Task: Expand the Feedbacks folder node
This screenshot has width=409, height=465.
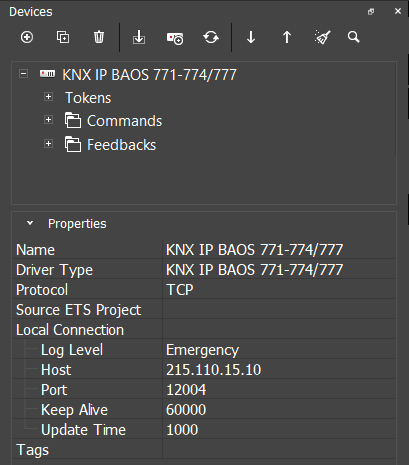Action: coord(48,144)
